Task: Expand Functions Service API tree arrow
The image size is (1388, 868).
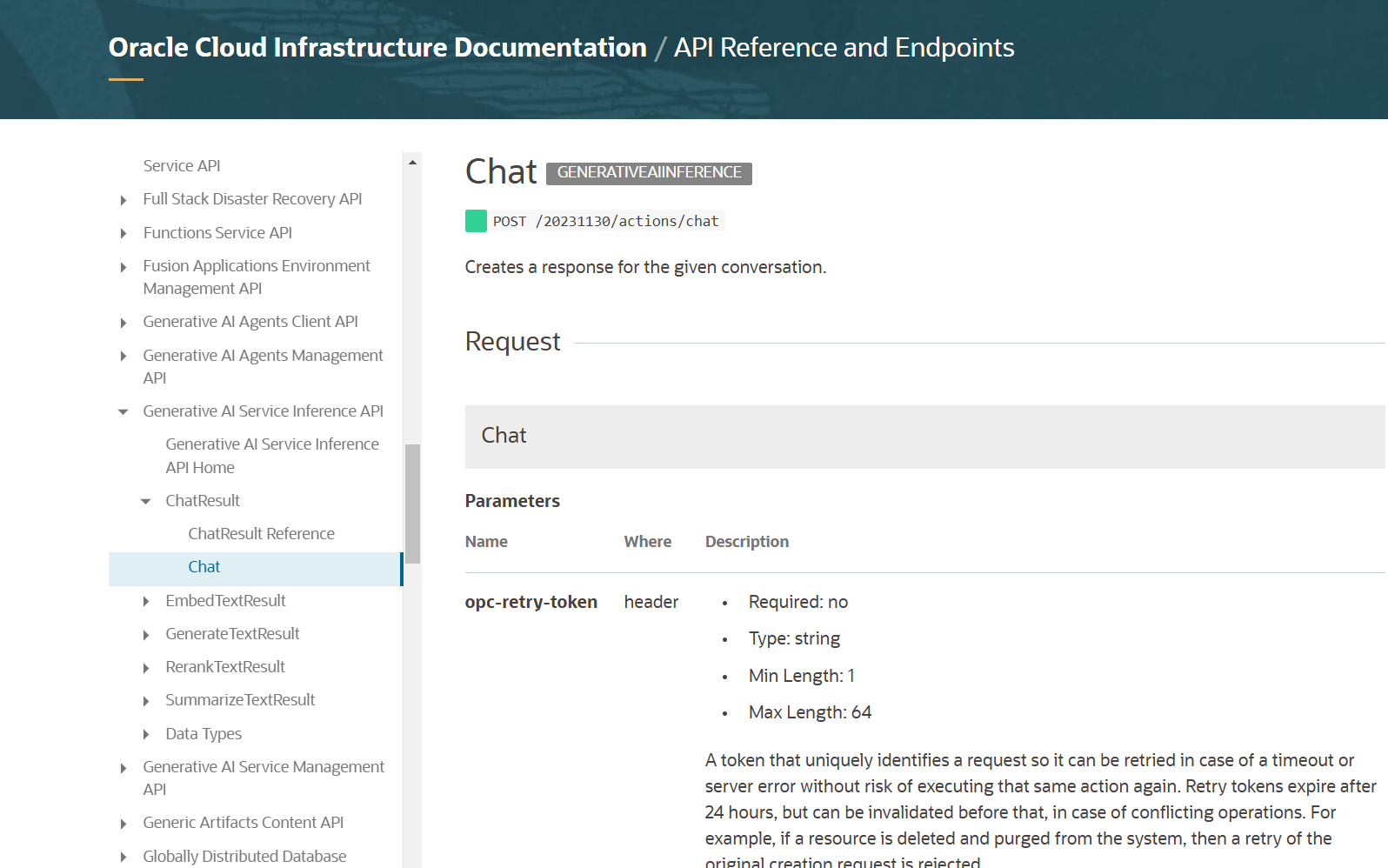Action: click(x=123, y=233)
